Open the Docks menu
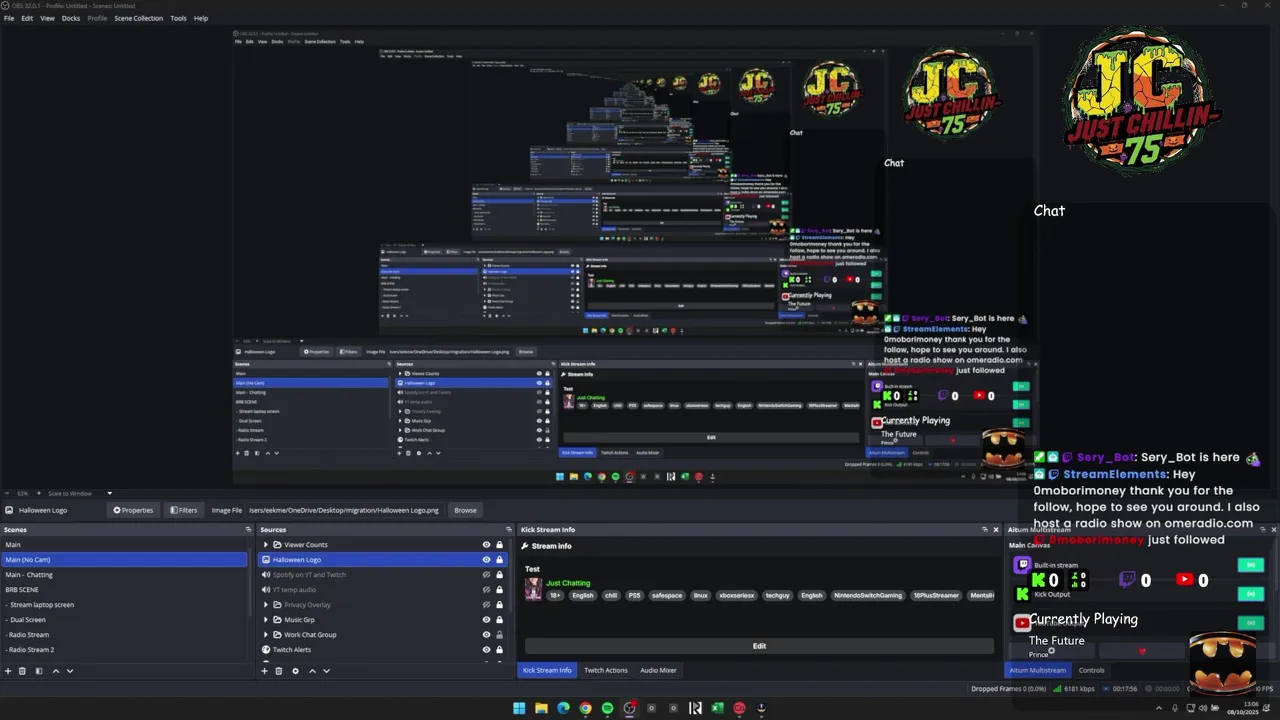The height and width of the screenshot is (720, 1280). pyautogui.click(x=71, y=18)
